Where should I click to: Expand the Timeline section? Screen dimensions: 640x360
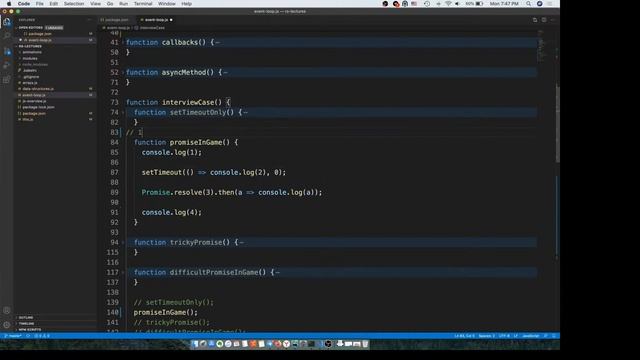point(26,323)
